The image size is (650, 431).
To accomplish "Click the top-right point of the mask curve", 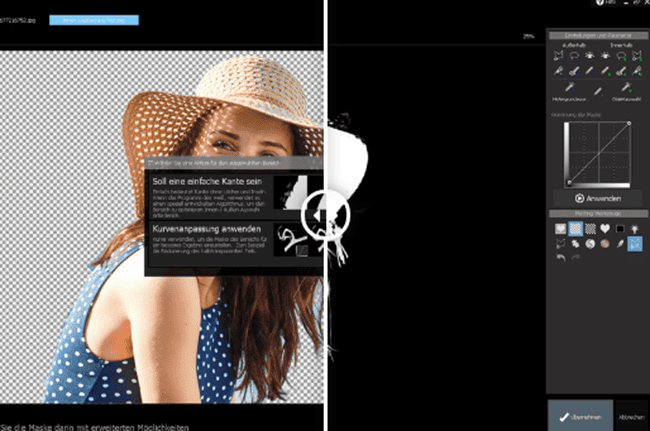I will (x=628, y=123).
